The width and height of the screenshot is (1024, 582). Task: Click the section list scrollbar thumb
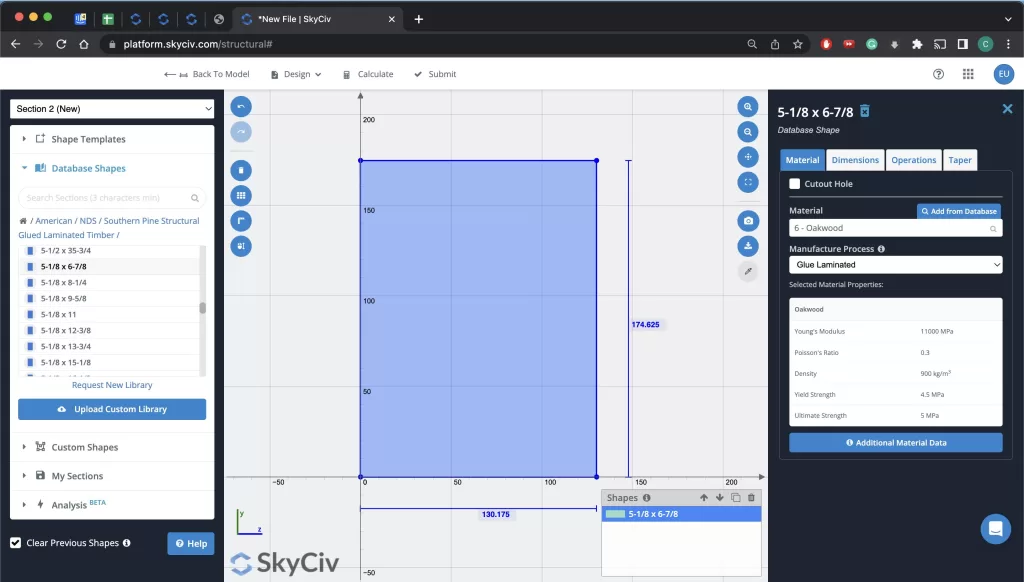tap(202, 308)
